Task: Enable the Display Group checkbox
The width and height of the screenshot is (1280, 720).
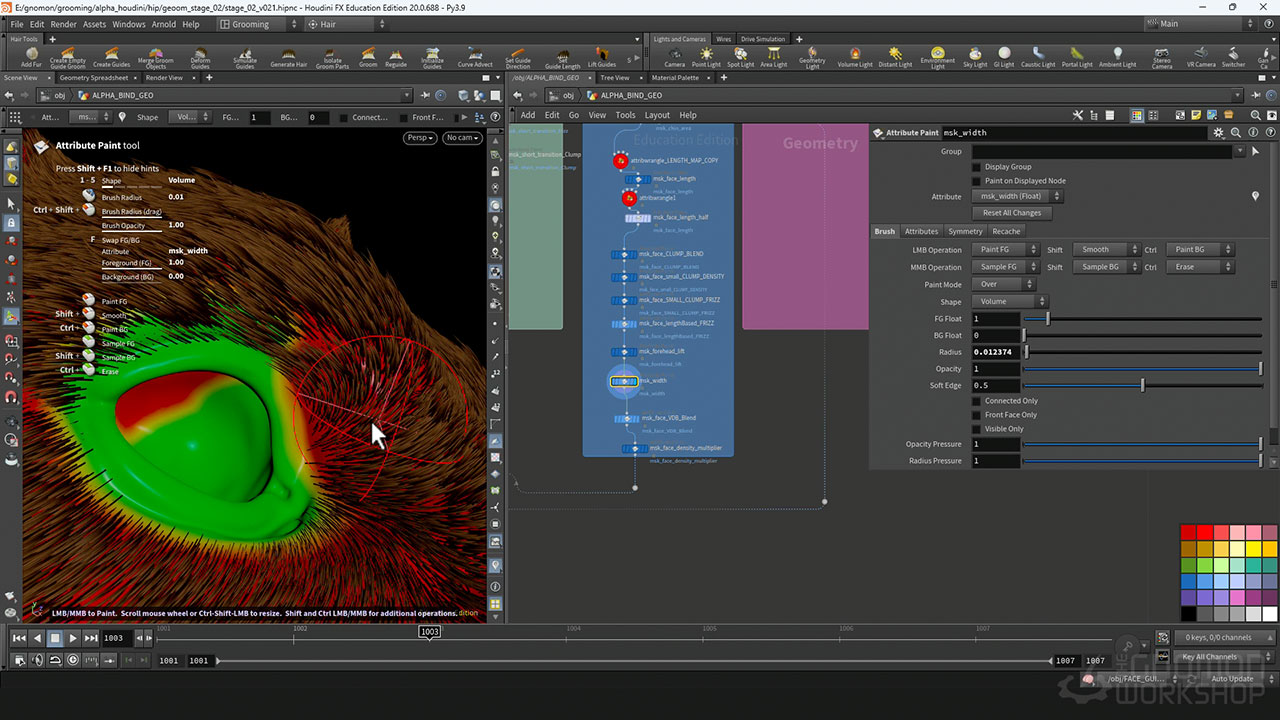Action: [x=977, y=167]
